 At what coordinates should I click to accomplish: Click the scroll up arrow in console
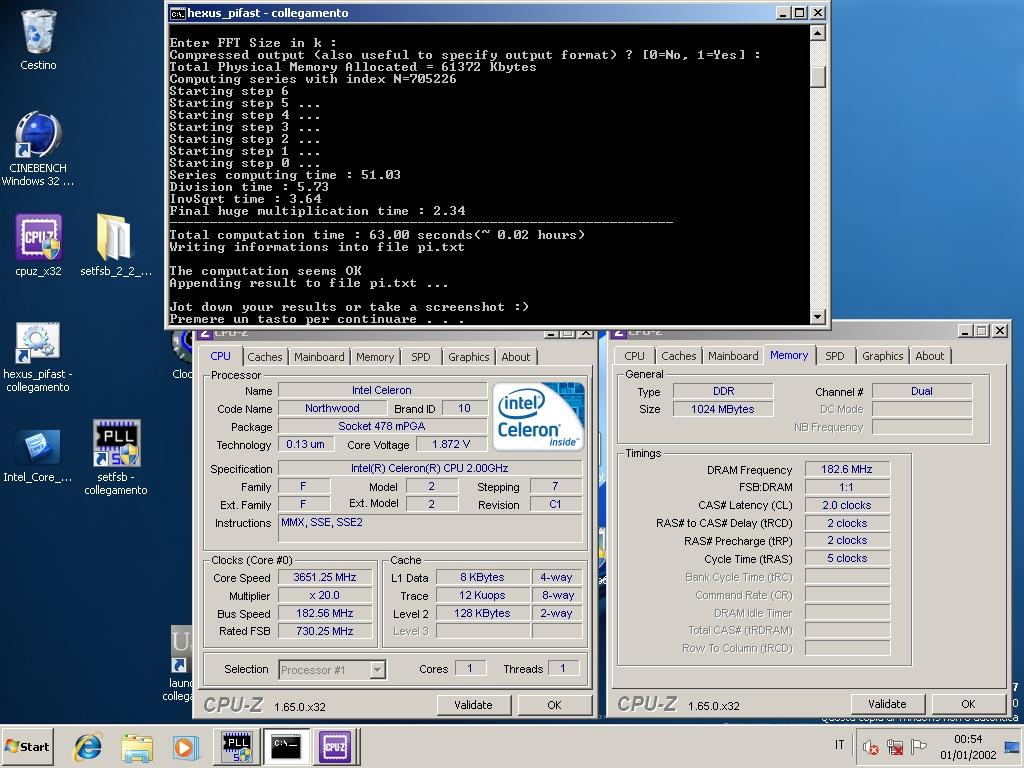(x=818, y=33)
